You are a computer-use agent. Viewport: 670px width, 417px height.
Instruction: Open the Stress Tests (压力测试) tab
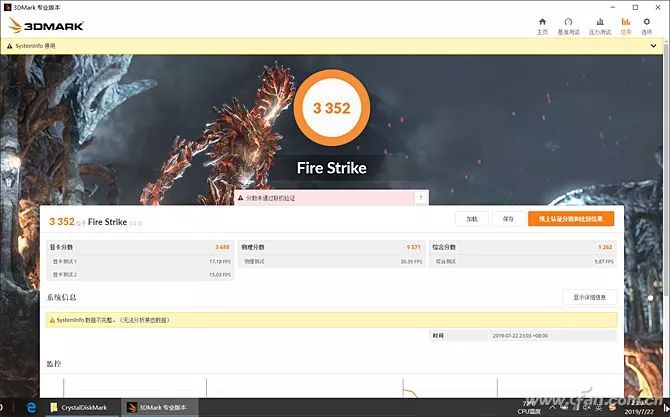tap(600, 26)
